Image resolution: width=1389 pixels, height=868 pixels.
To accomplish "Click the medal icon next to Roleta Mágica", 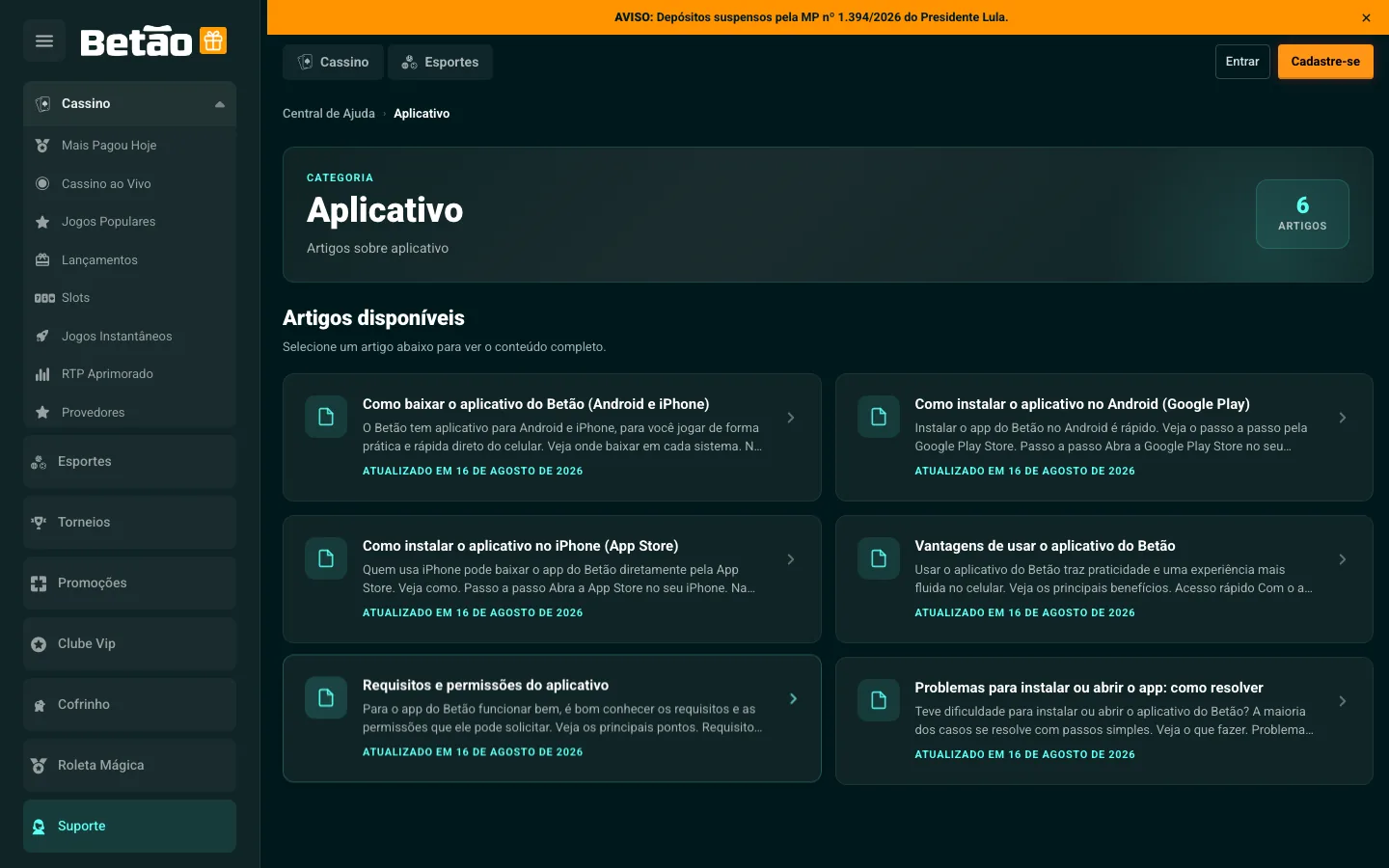I will pos(39,766).
